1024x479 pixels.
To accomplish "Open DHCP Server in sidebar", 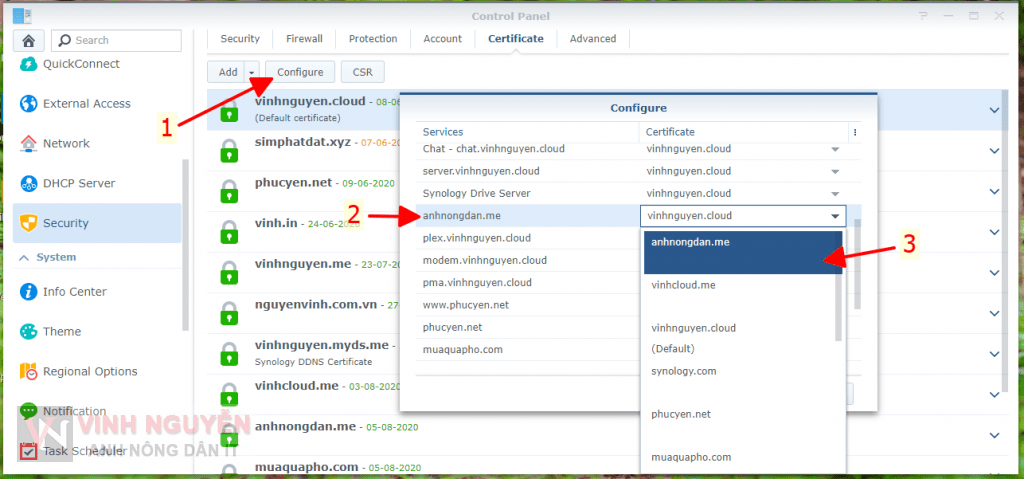I will [x=78, y=184].
